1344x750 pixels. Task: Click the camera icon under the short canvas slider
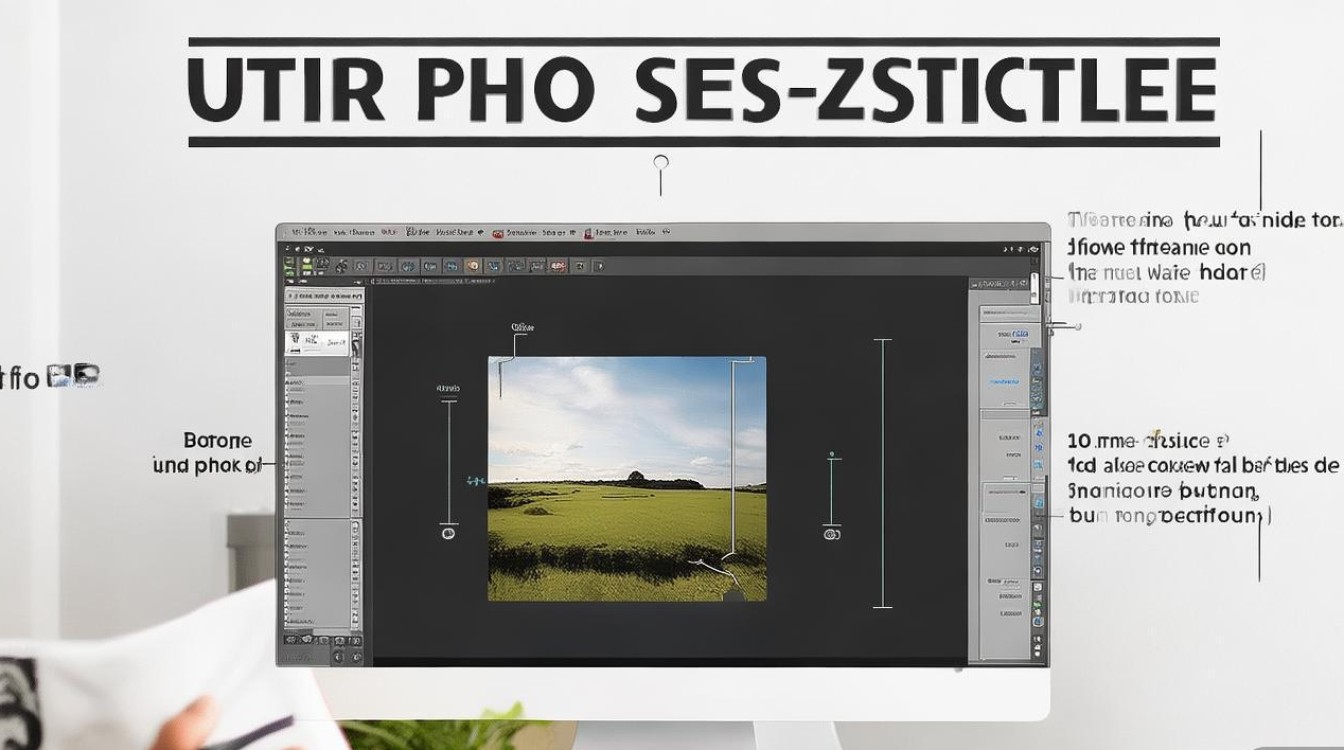pos(831,535)
